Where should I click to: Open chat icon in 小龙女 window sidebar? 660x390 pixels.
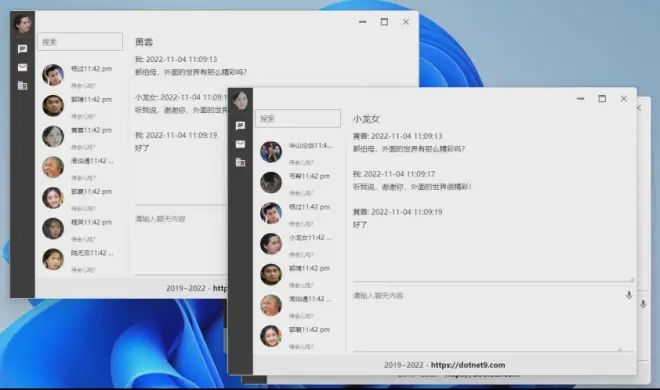pos(240,125)
